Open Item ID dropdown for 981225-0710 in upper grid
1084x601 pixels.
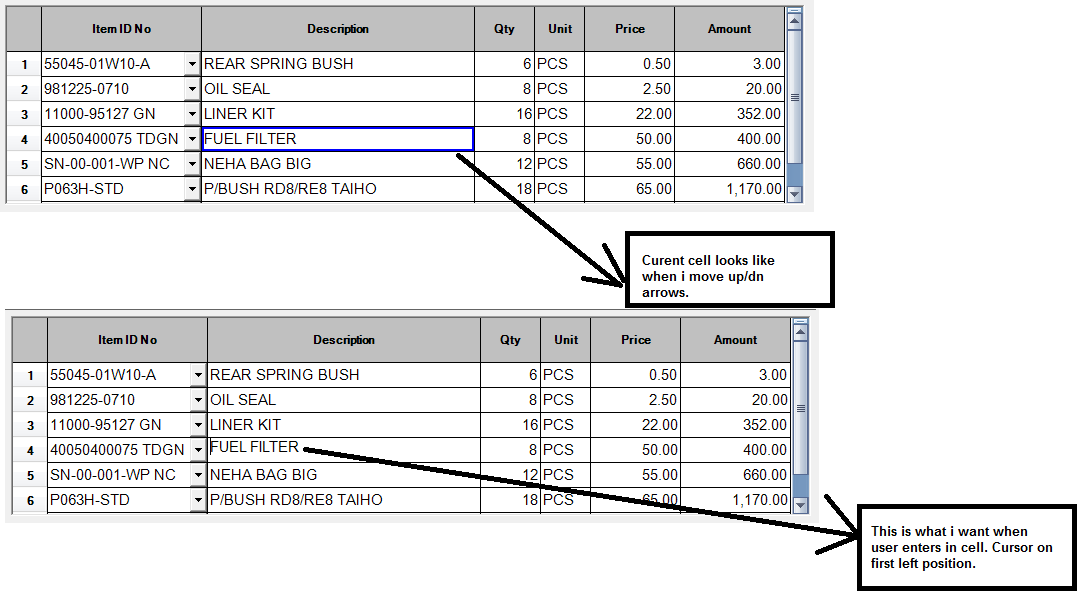pyautogui.click(x=192, y=89)
